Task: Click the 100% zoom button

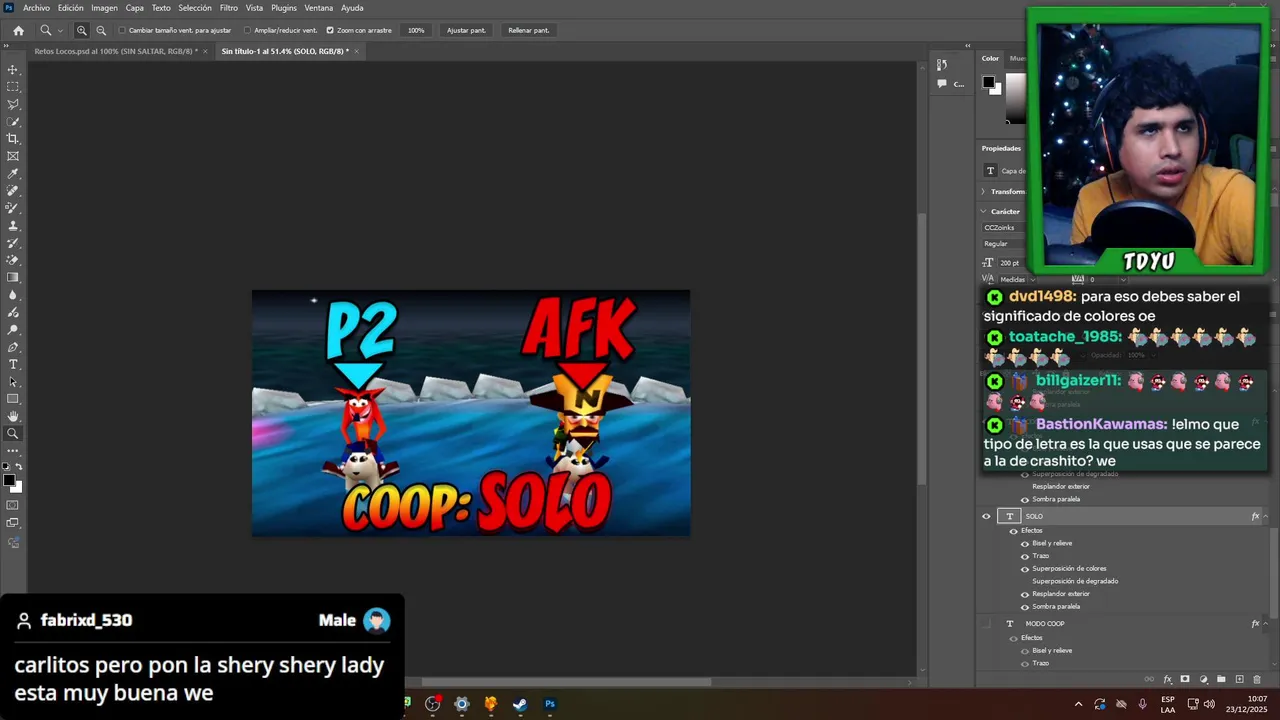Action: tap(416, 30)
